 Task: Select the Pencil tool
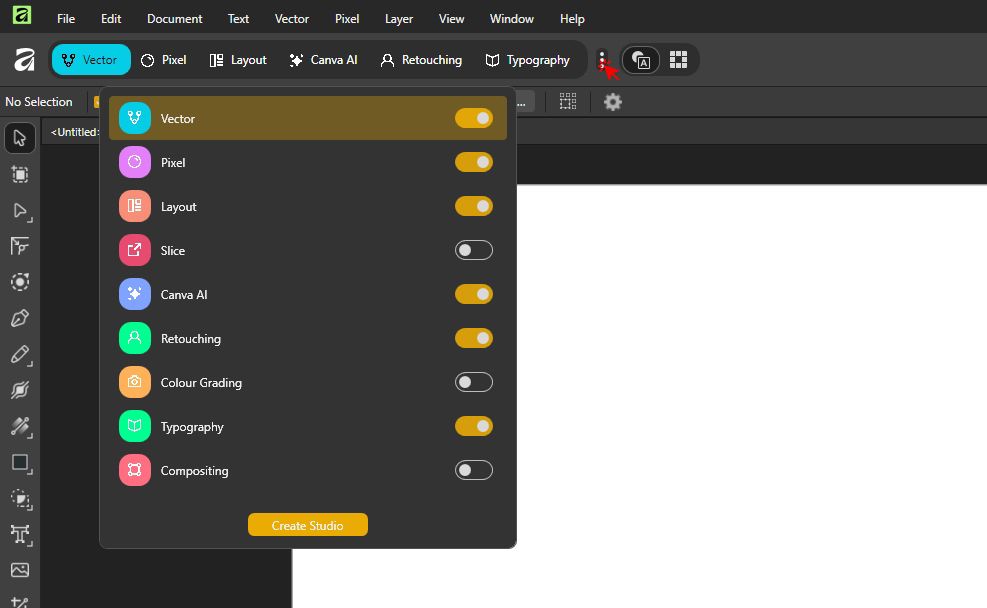pyautogui.click(x=20, y=355)
